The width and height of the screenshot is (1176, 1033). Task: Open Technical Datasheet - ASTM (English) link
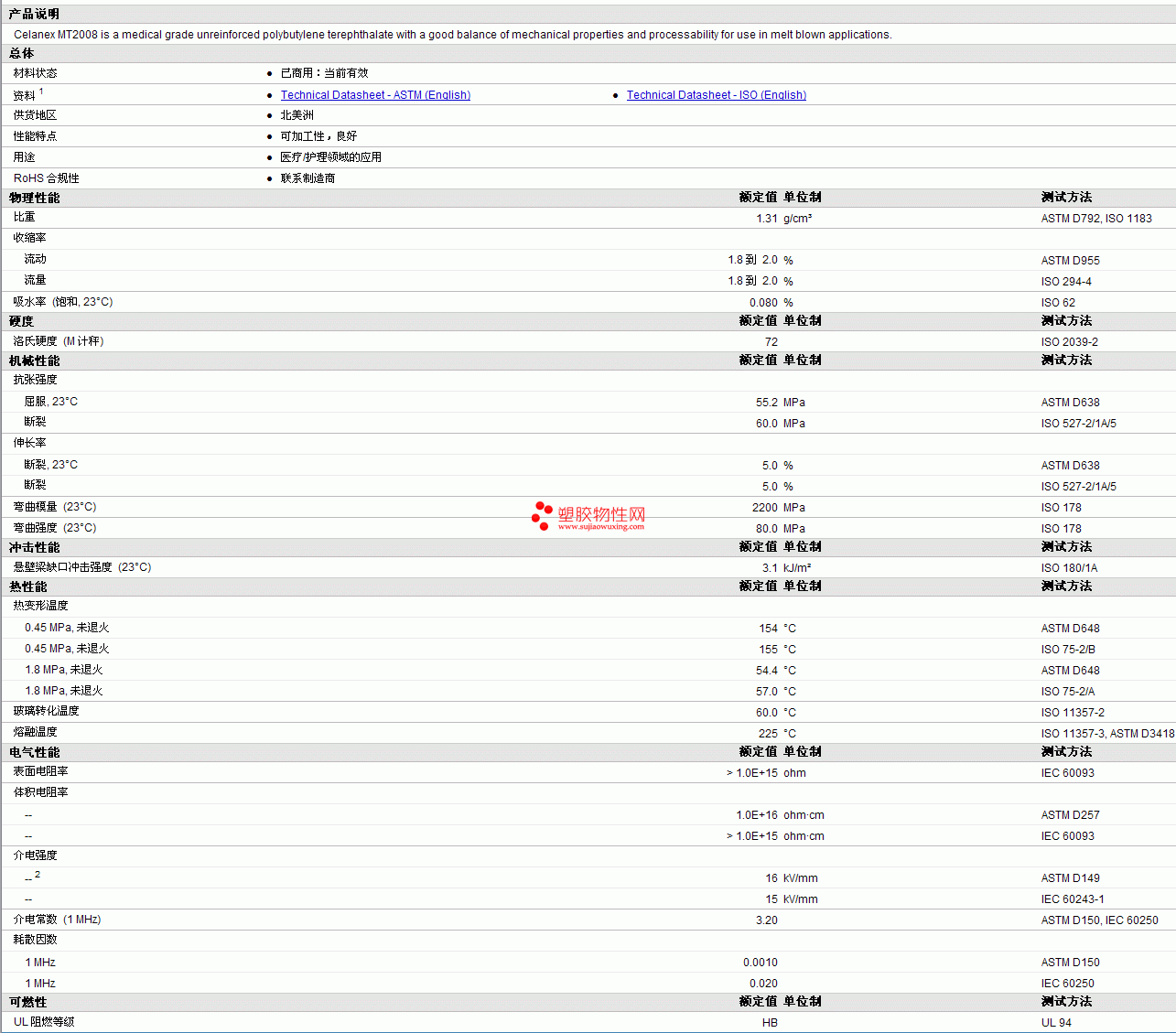point(375,95)
